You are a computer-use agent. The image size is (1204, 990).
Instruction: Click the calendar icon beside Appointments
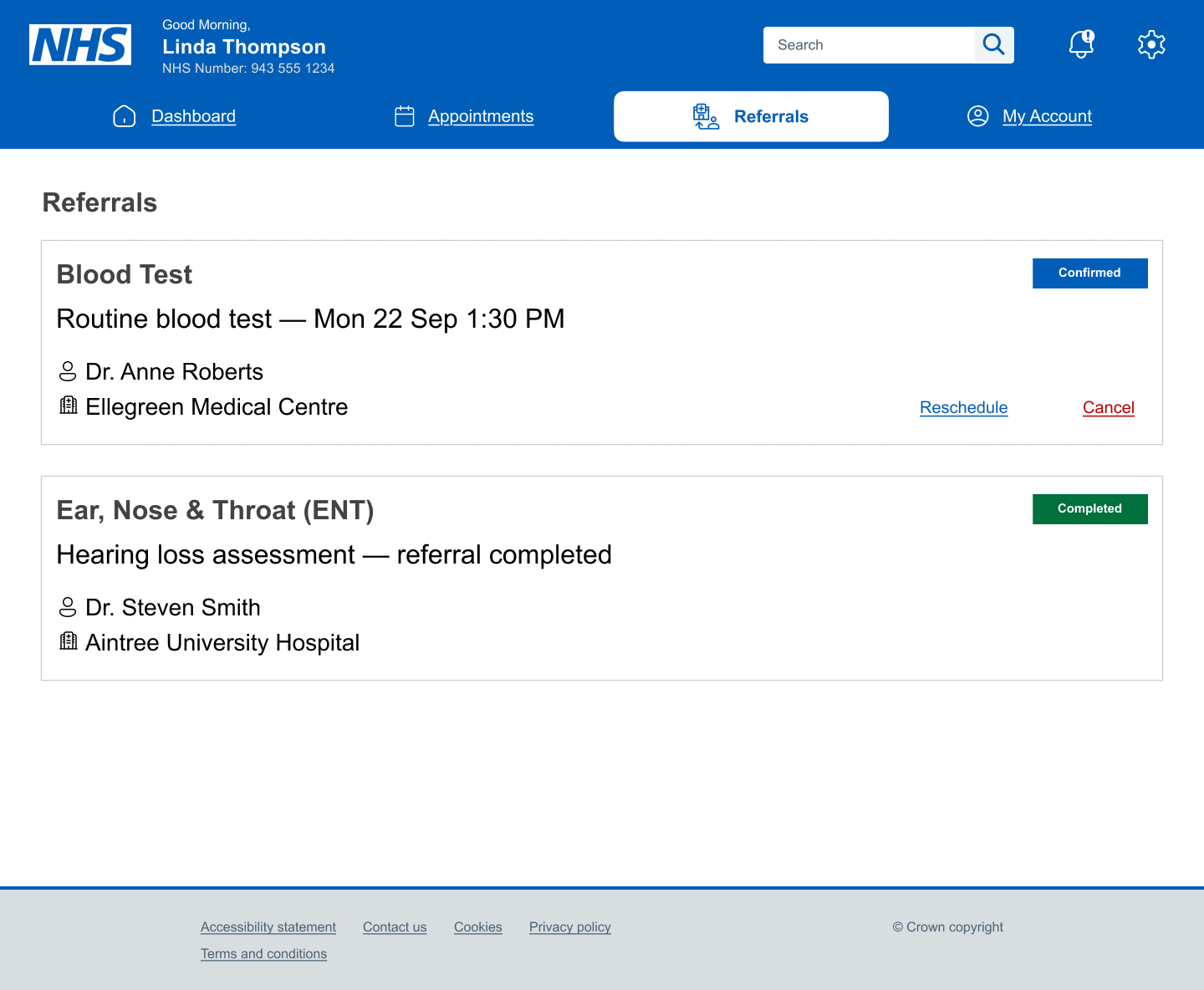click(404, 116)
